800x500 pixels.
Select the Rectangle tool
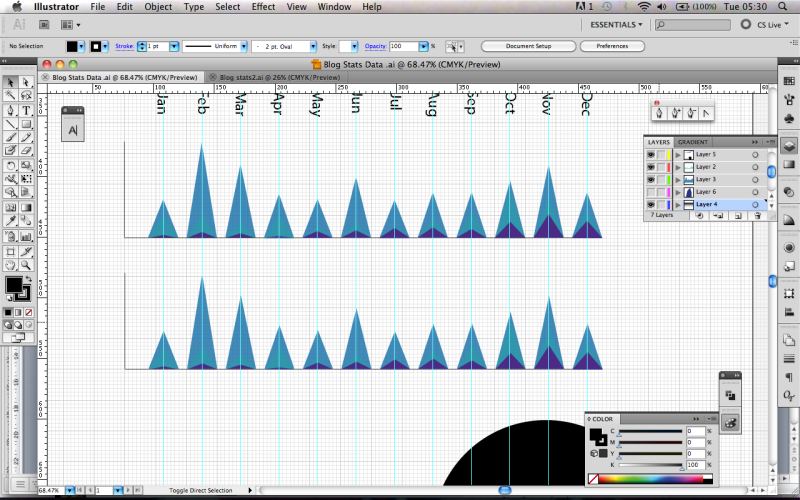tap(26, 124)
